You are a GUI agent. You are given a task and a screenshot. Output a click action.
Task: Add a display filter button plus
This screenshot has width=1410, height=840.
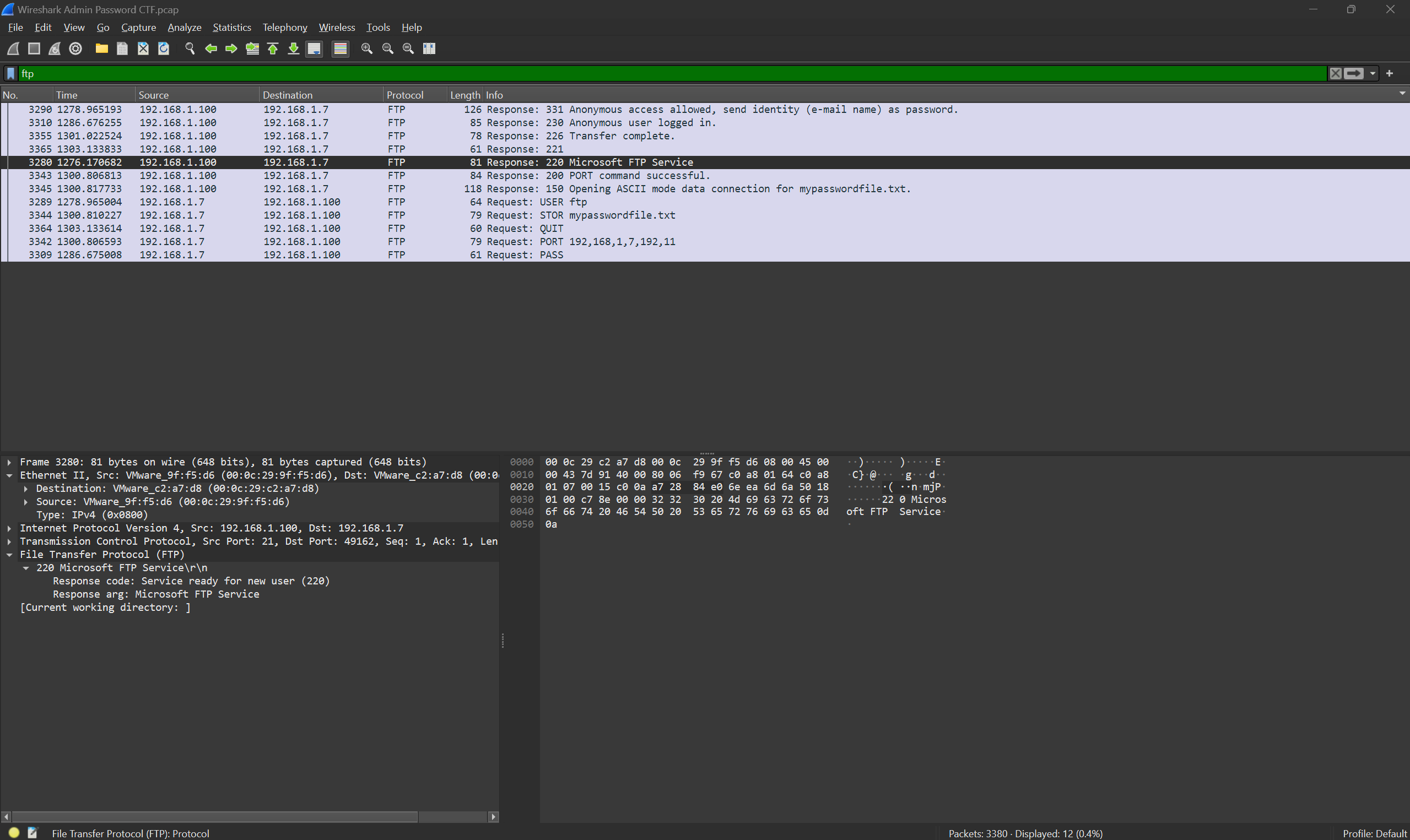point(1390,74)
